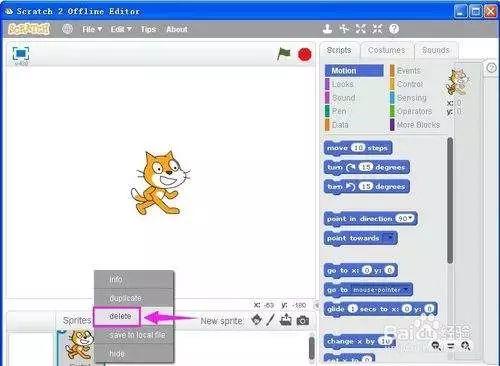The height and width of the screenshot is (366, 500).
Task: Select the Shrink sprite tool
Action: tap(377, 29)
